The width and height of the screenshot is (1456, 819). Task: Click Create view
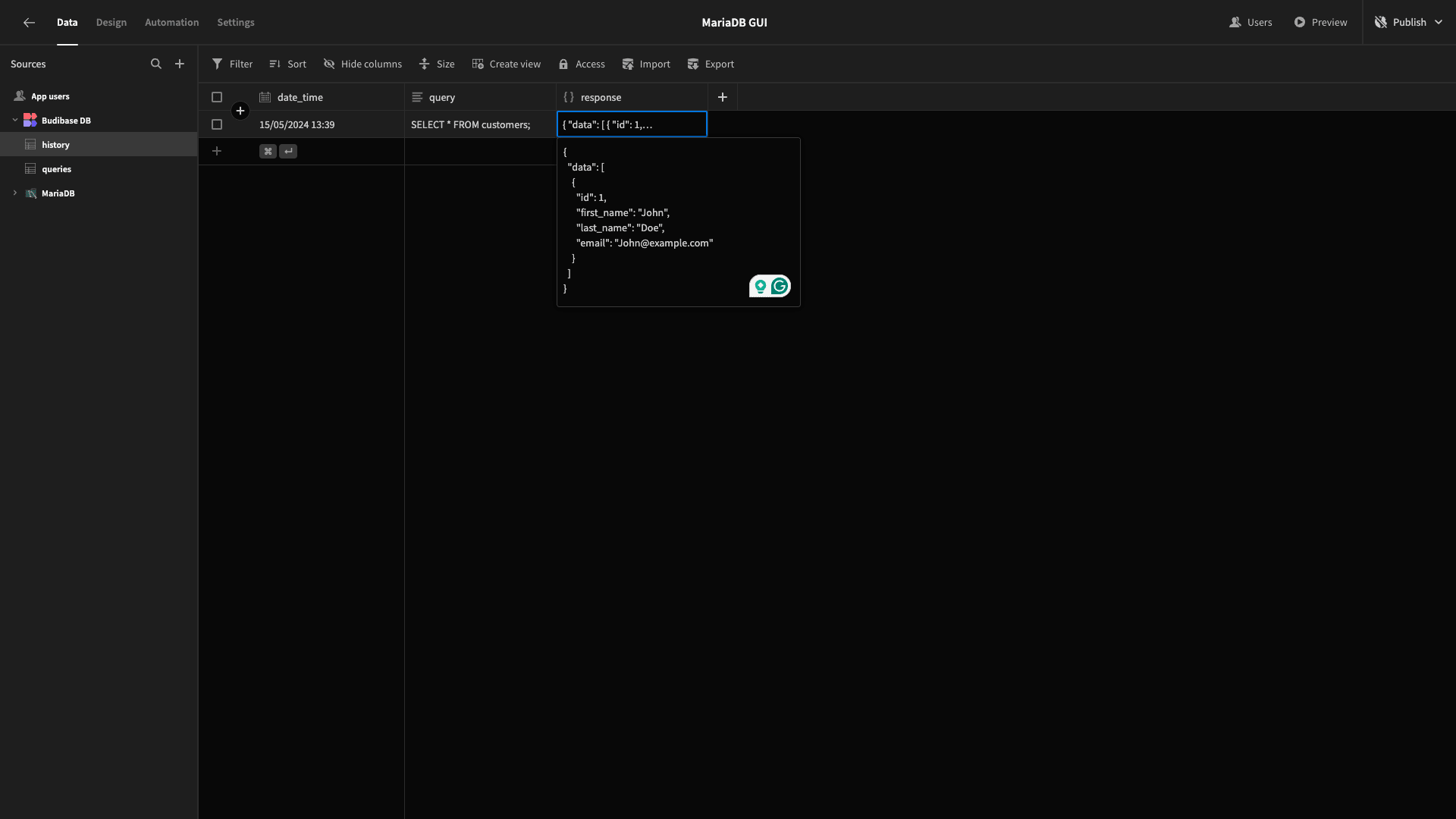coord(506,64)
